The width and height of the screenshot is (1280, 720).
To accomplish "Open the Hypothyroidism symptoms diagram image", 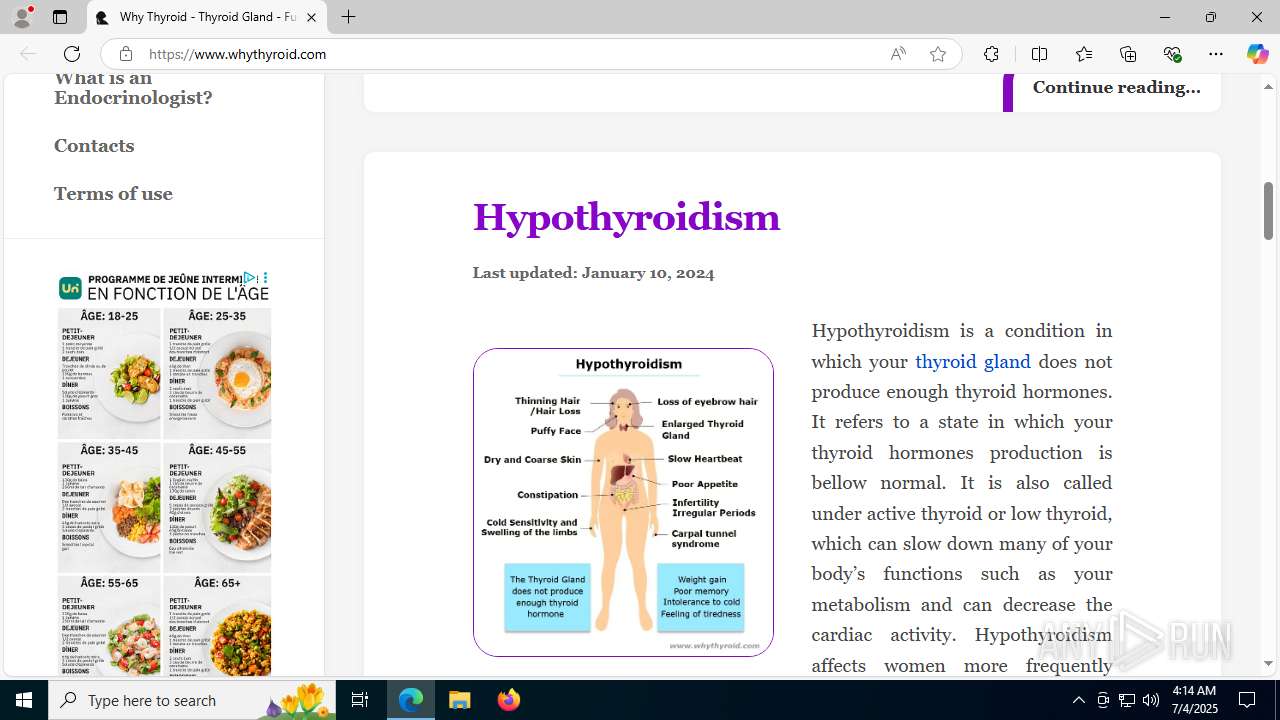I will tap(623, 502).
